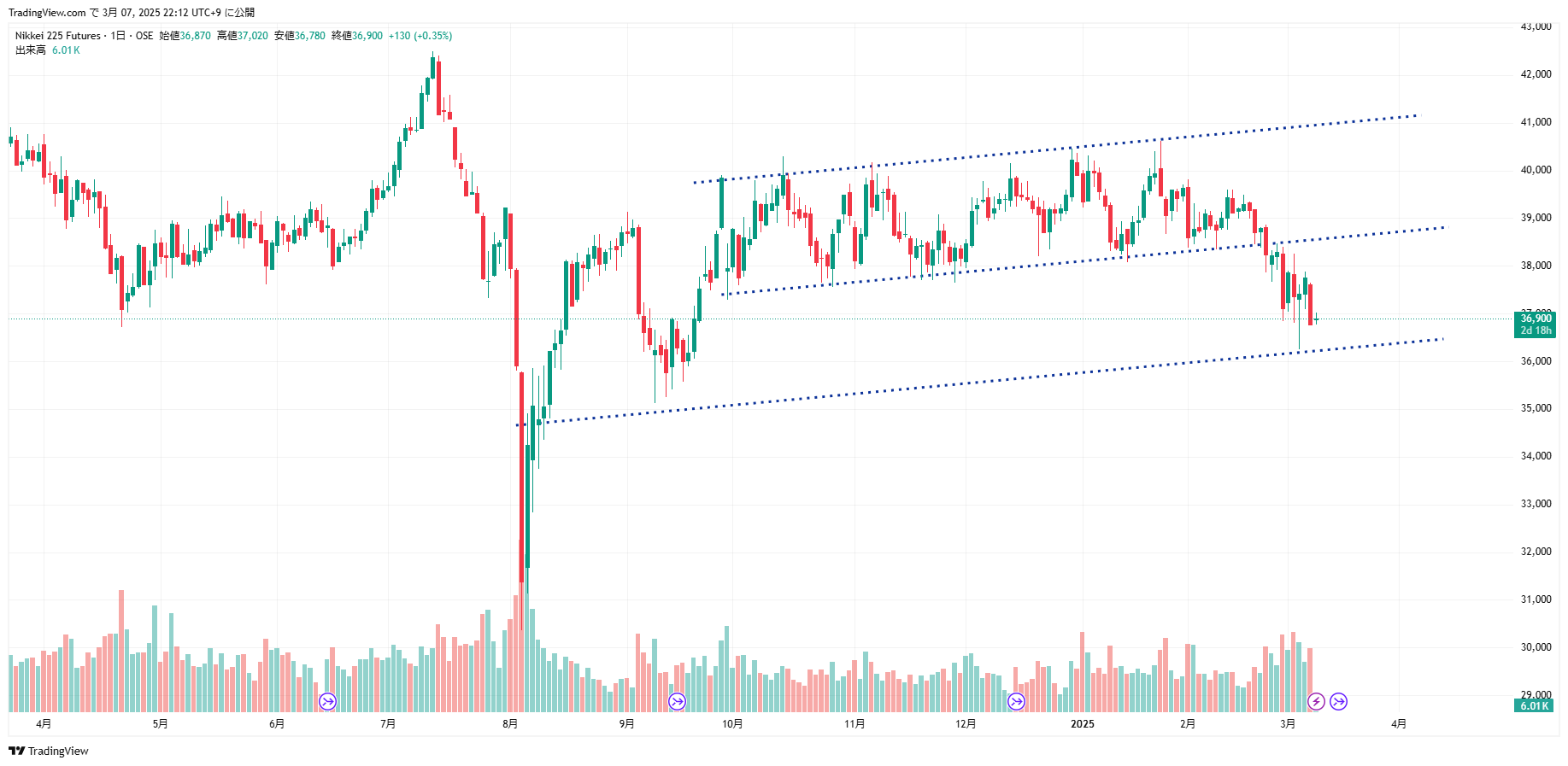Open the rollover marker in mid-June
Image resolution: width=1568 pixels, height=766 pixels.
(x=327, y=702)
